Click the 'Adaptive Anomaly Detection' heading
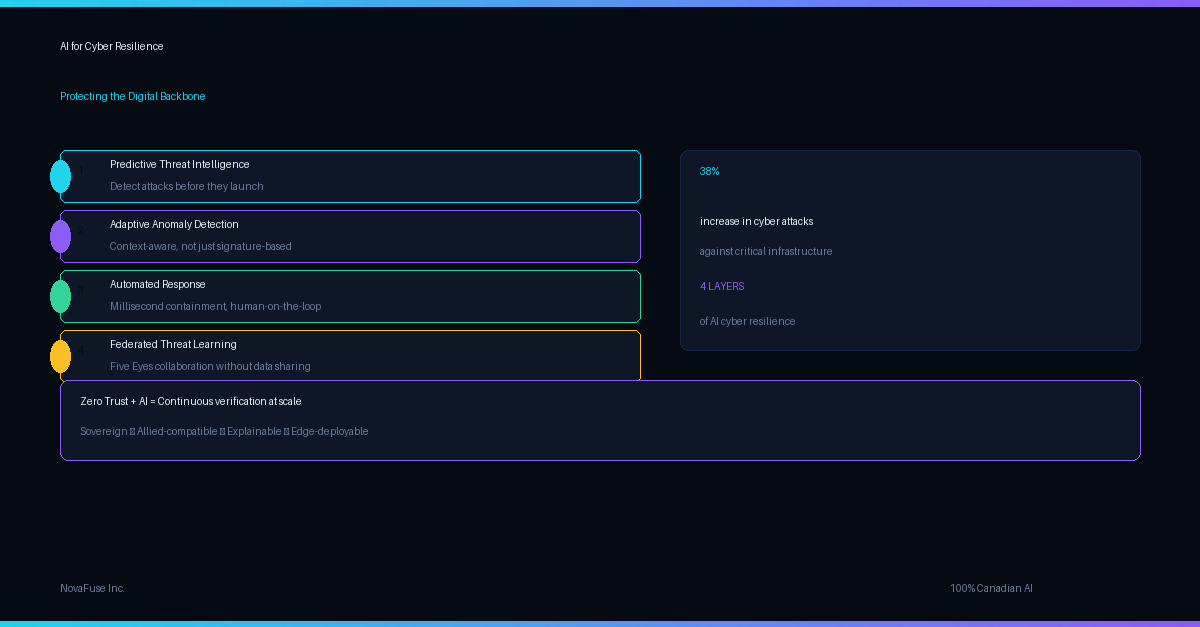This screenshot has height=627, width=1200. click(174, 224)
